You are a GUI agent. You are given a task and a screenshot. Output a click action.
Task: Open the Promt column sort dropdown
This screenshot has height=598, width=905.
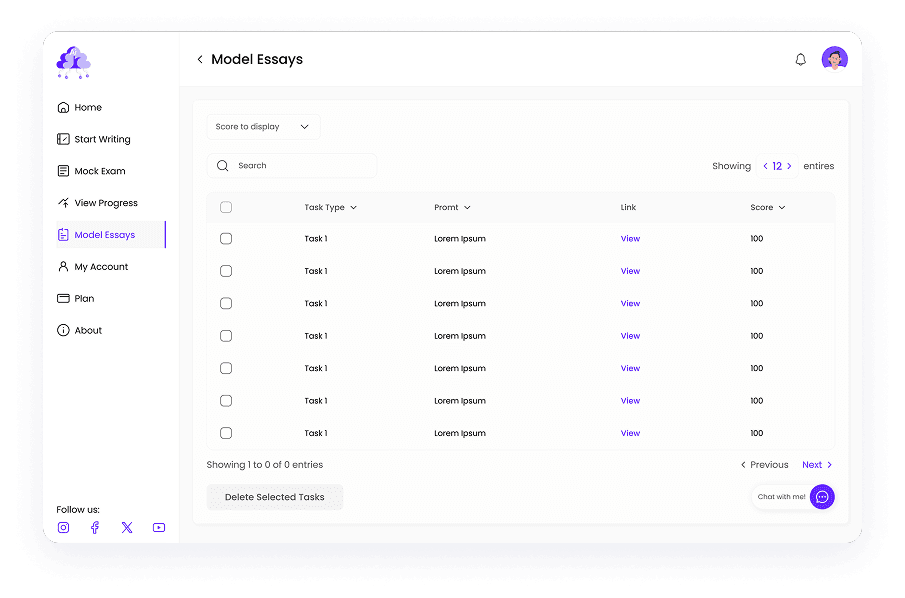(x=452, y=207)
